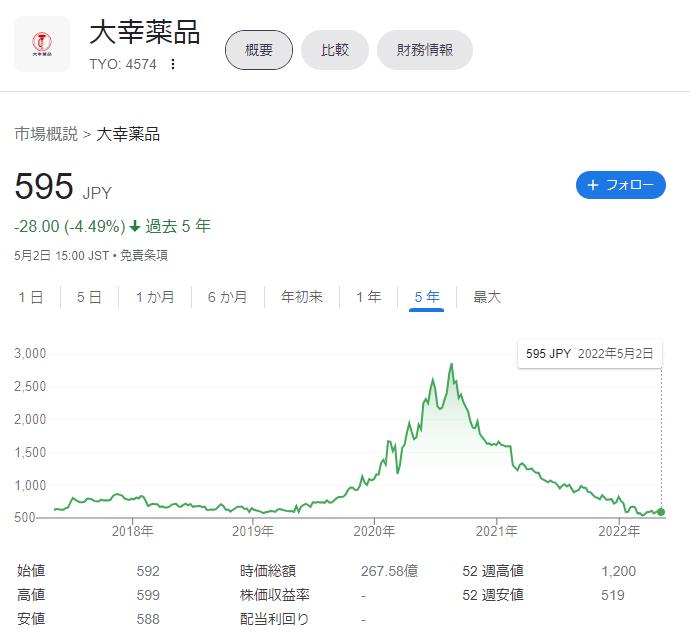Click the 2018年 axis label
This screenshot has width=690, height=637.
point(132,531)
